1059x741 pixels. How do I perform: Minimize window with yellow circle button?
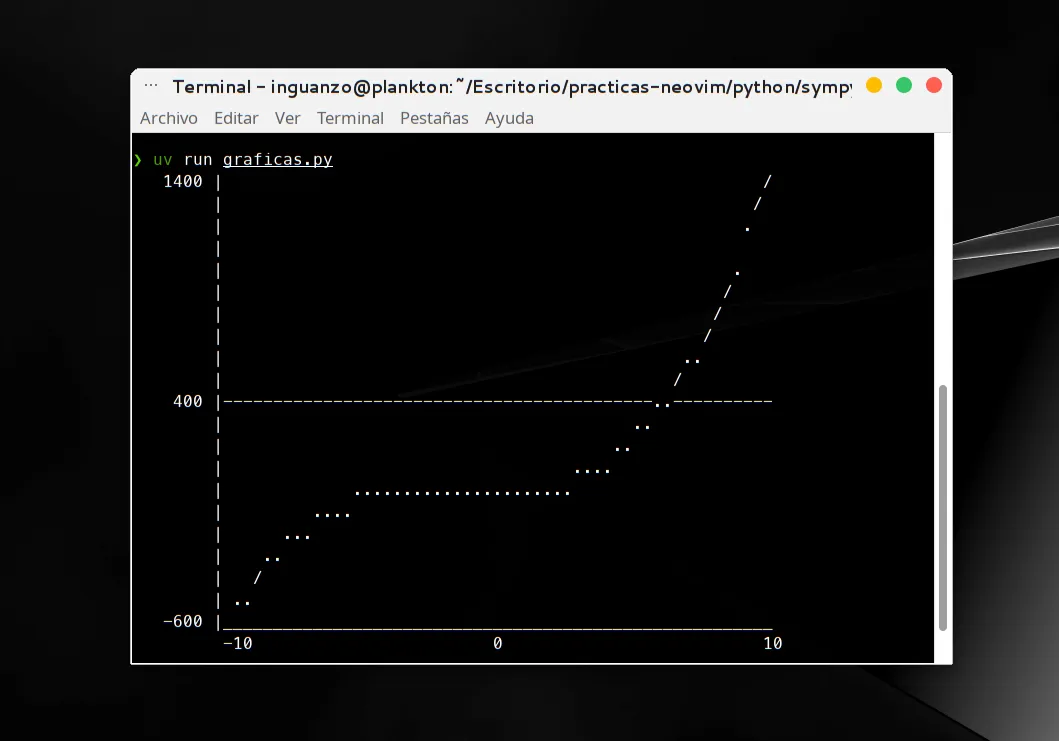(x=874, y=85)
